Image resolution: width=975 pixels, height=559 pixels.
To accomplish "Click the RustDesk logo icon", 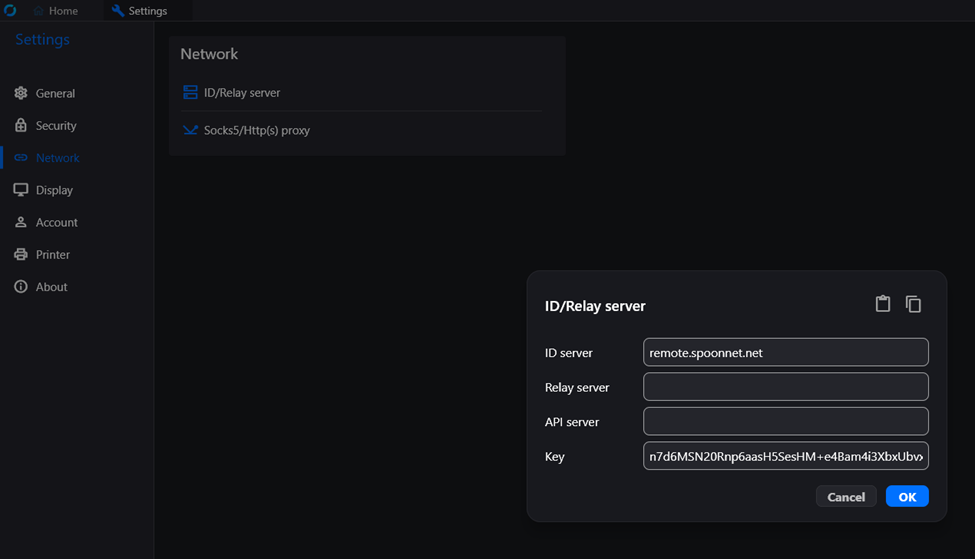I will [10, 11].
